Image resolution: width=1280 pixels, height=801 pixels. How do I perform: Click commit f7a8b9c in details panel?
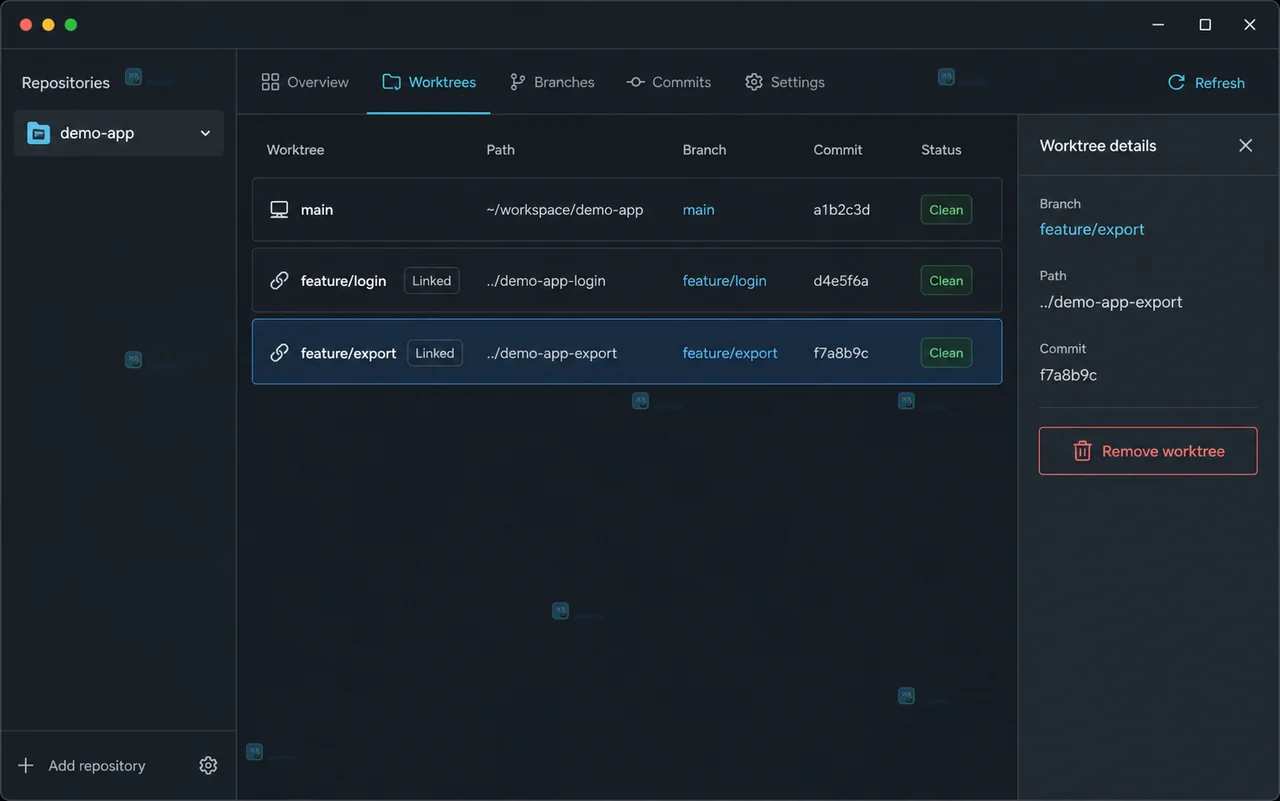click(1068, 376)
